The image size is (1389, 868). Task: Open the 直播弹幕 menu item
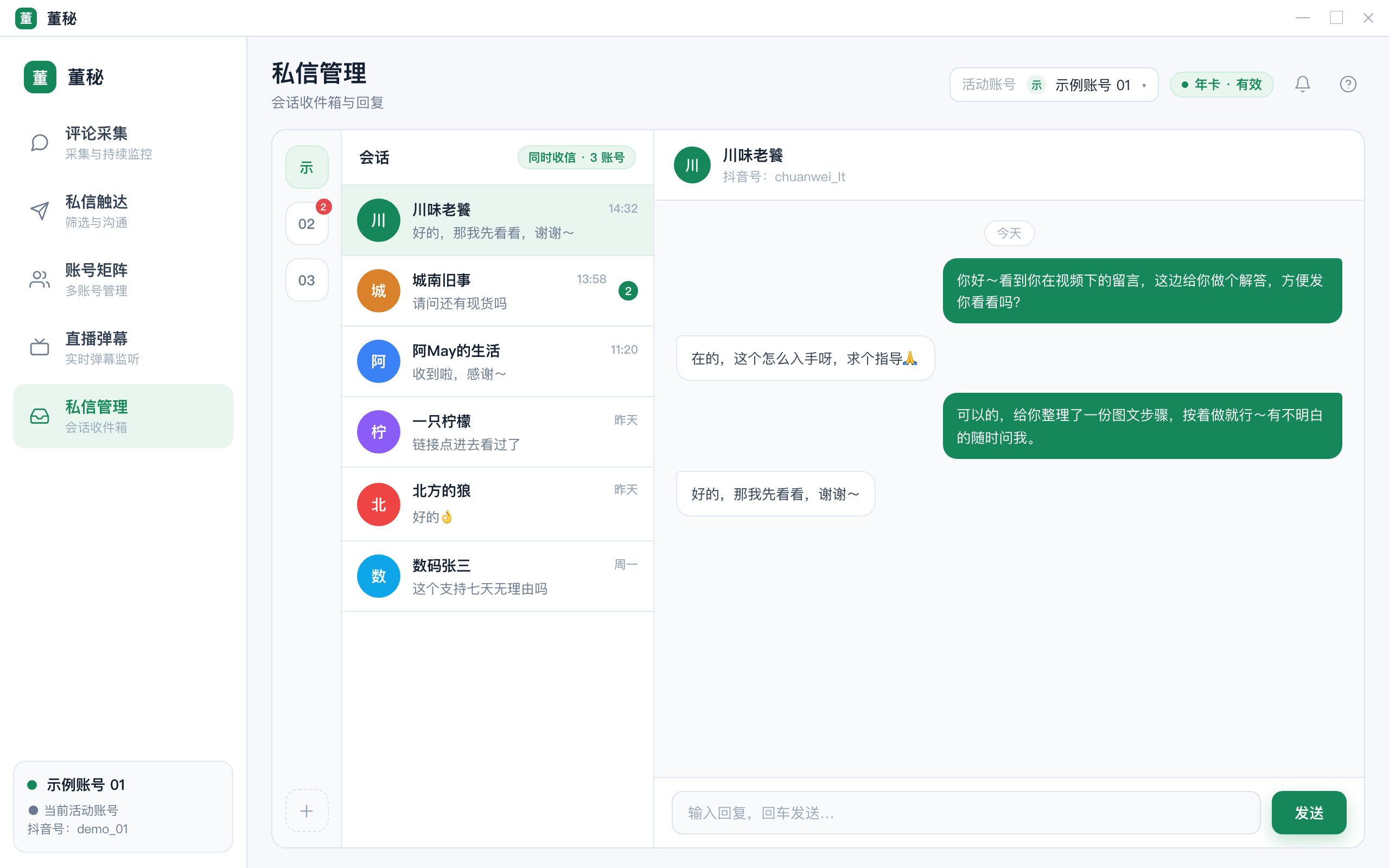click(123, 348)
